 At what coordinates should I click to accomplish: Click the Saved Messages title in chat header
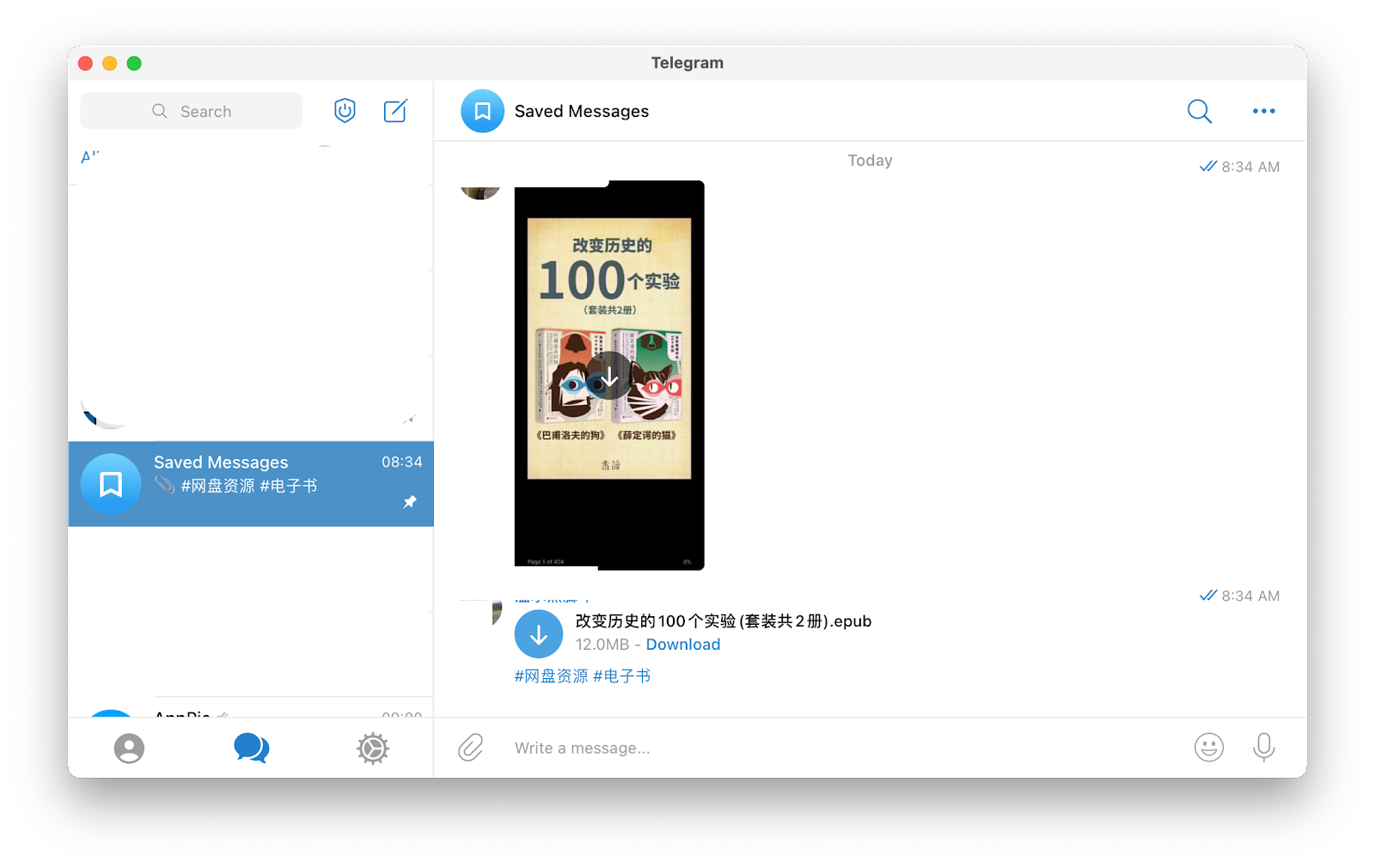(x=582, y=111)
